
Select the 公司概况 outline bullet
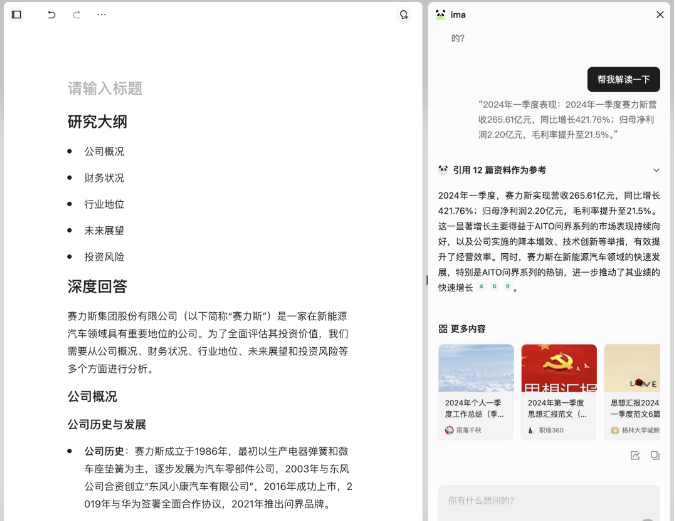click(104, 152)
